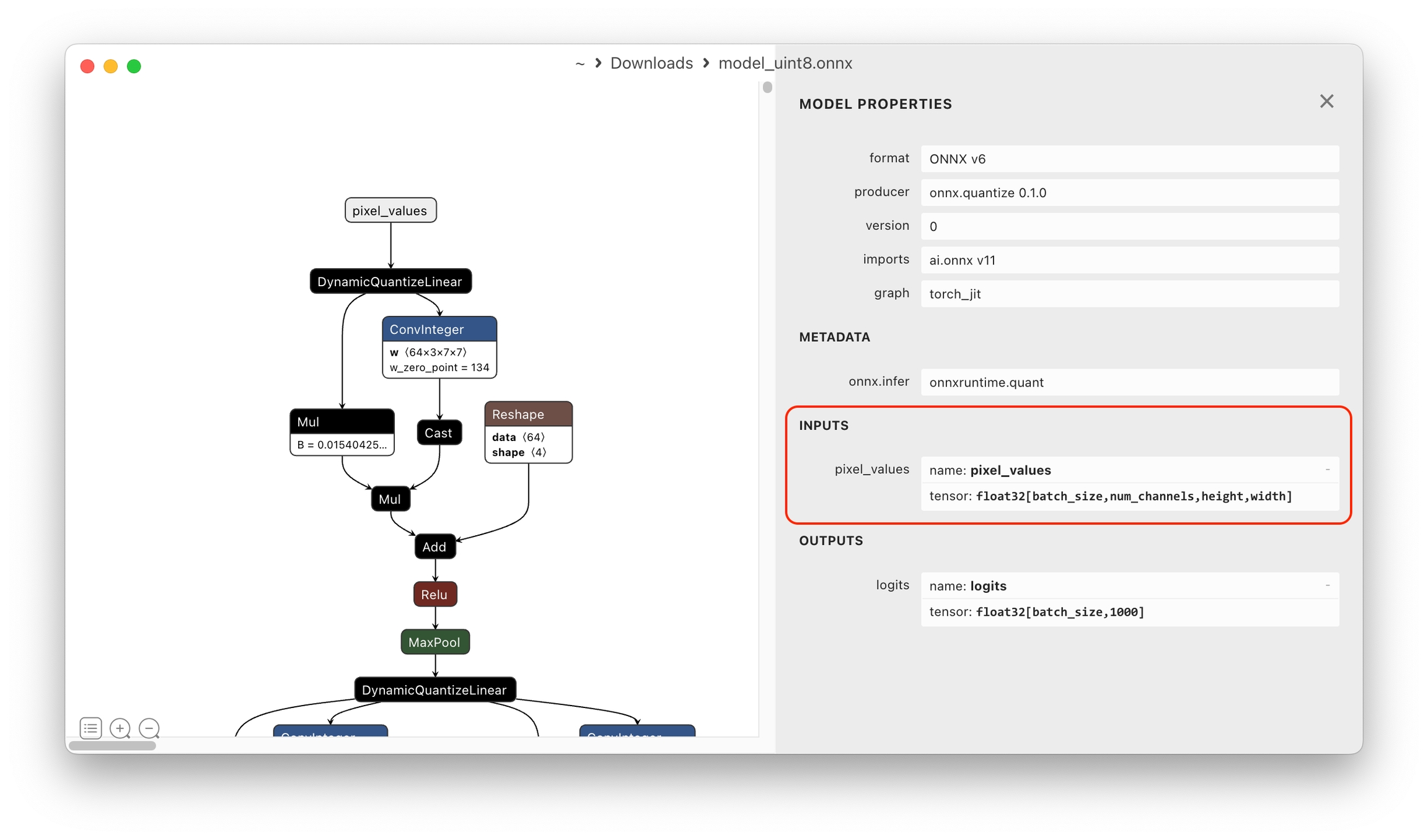Select the Cast node

pyautogui.click(x=439, y=432)
